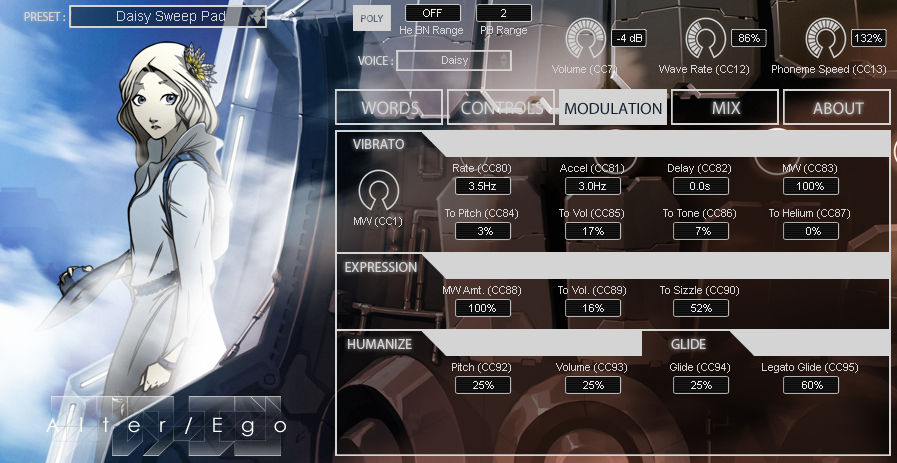This screenshot has width=897, height=463.
Task: Click the 132% phoneme speed value
Action: tap(868, 38)
